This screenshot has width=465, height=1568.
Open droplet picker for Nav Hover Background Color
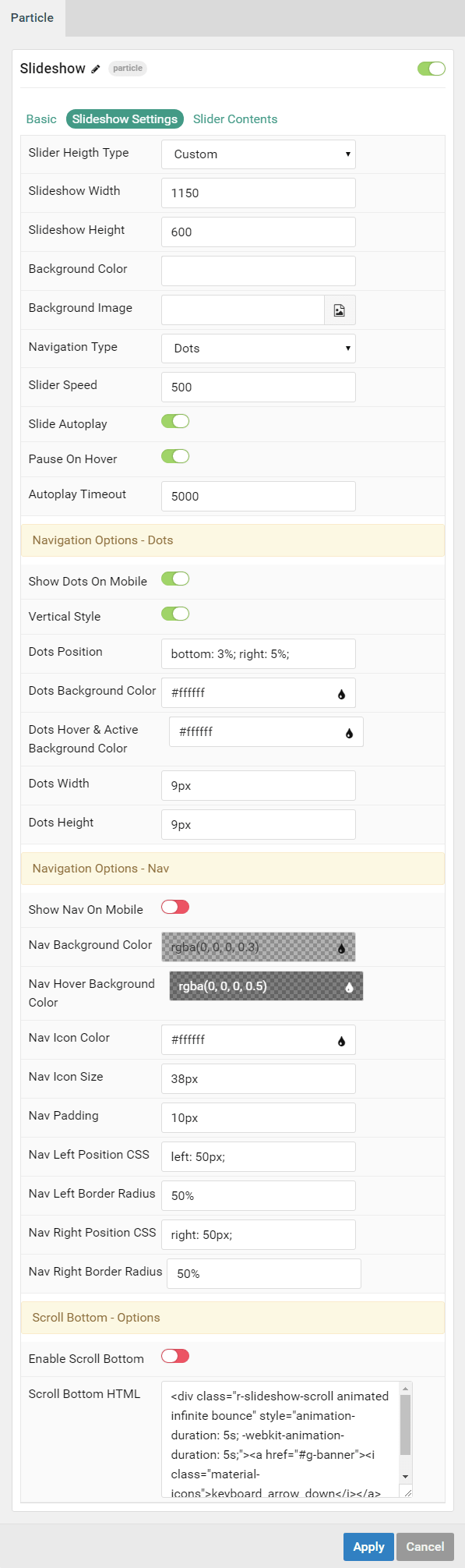[x=349, y=987]
